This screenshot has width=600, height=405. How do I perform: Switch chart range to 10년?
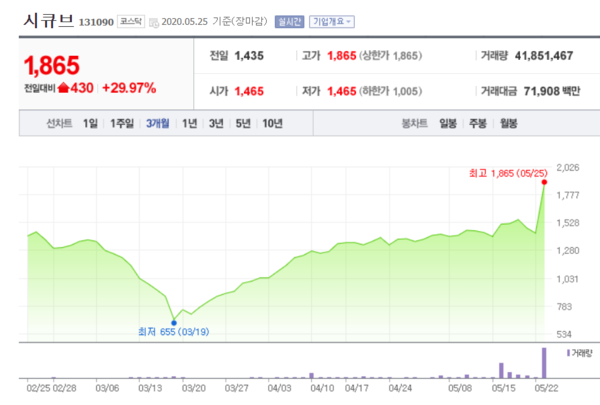pyautogui.click(x=272, y=123)
